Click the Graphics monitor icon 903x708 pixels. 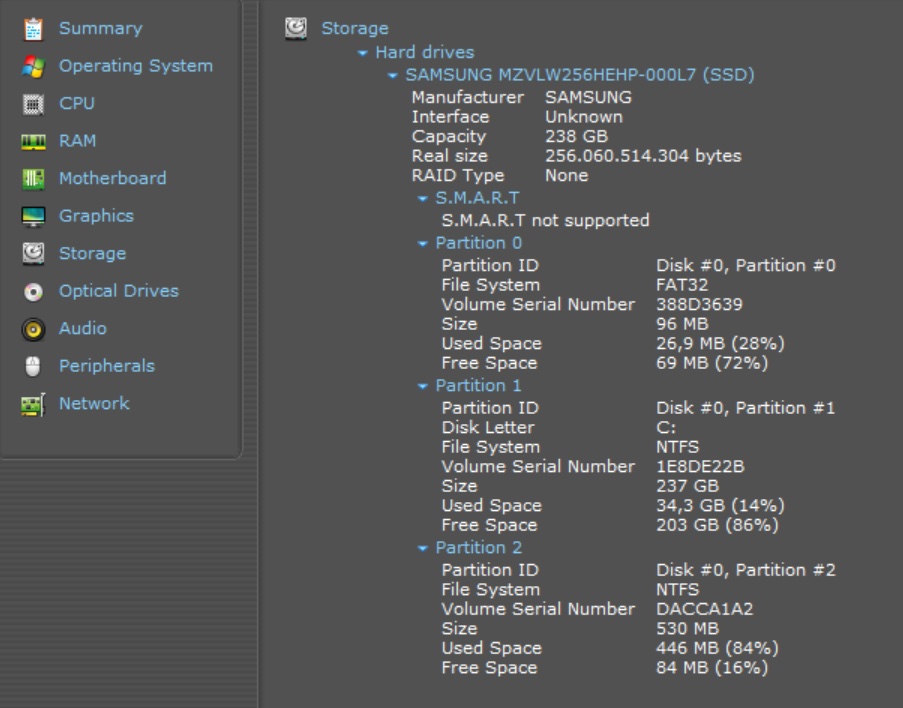[x=33, y=216]
